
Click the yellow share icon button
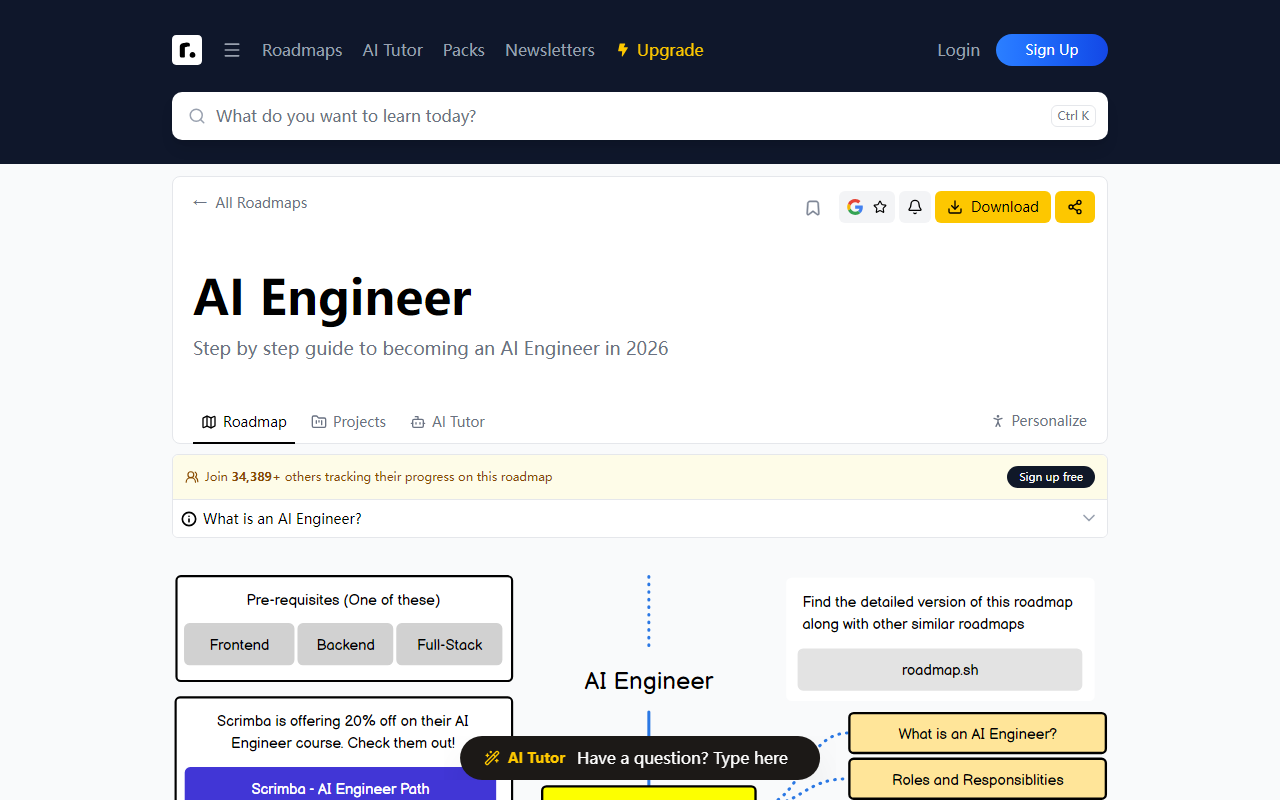[x=1075, y=207]
